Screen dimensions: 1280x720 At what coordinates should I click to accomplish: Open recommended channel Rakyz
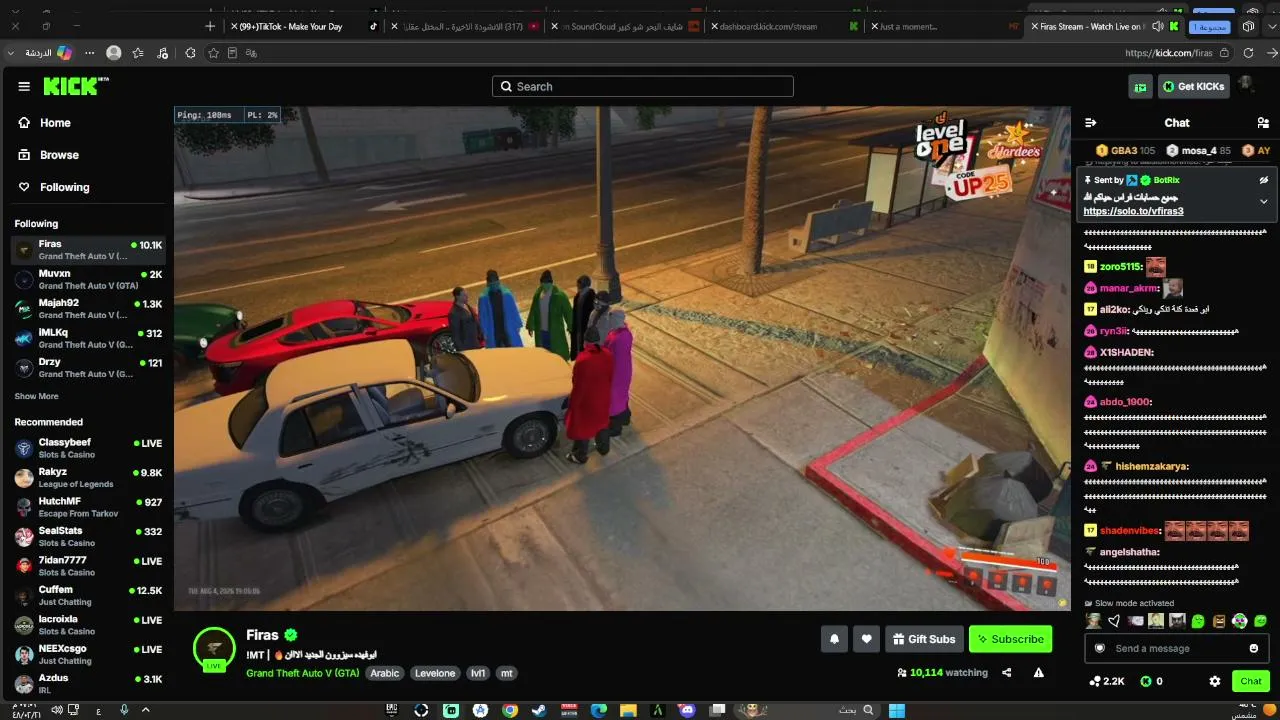(88, 478)
